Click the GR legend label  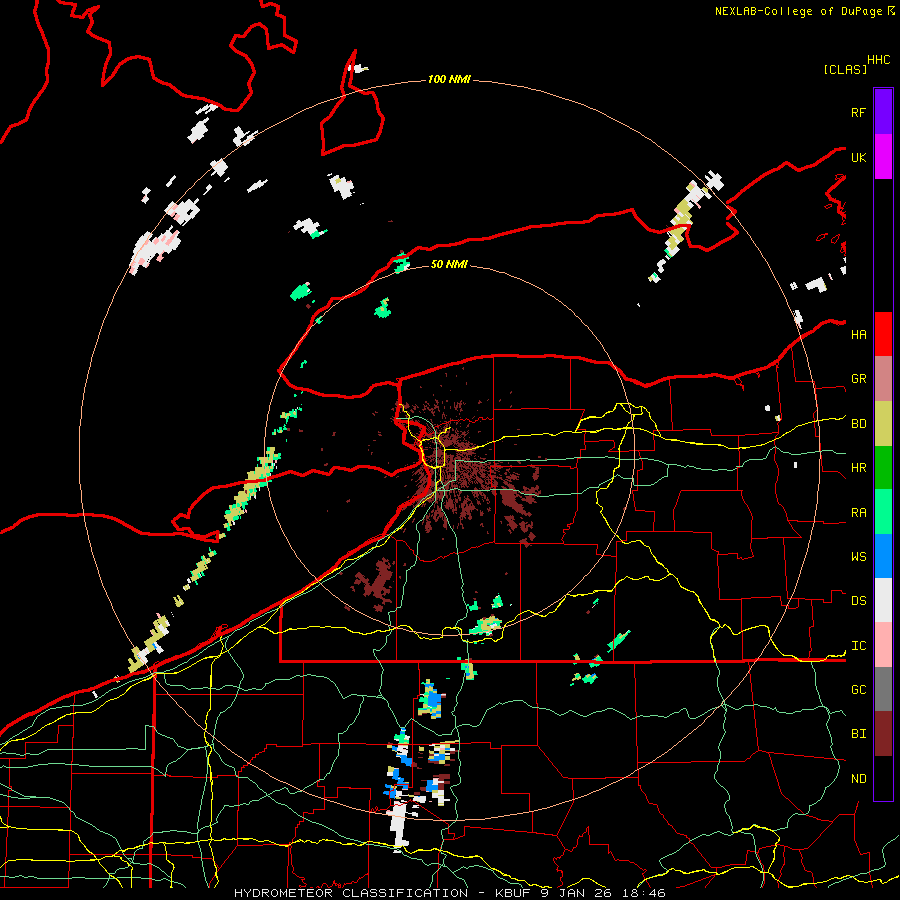point(859,379)
